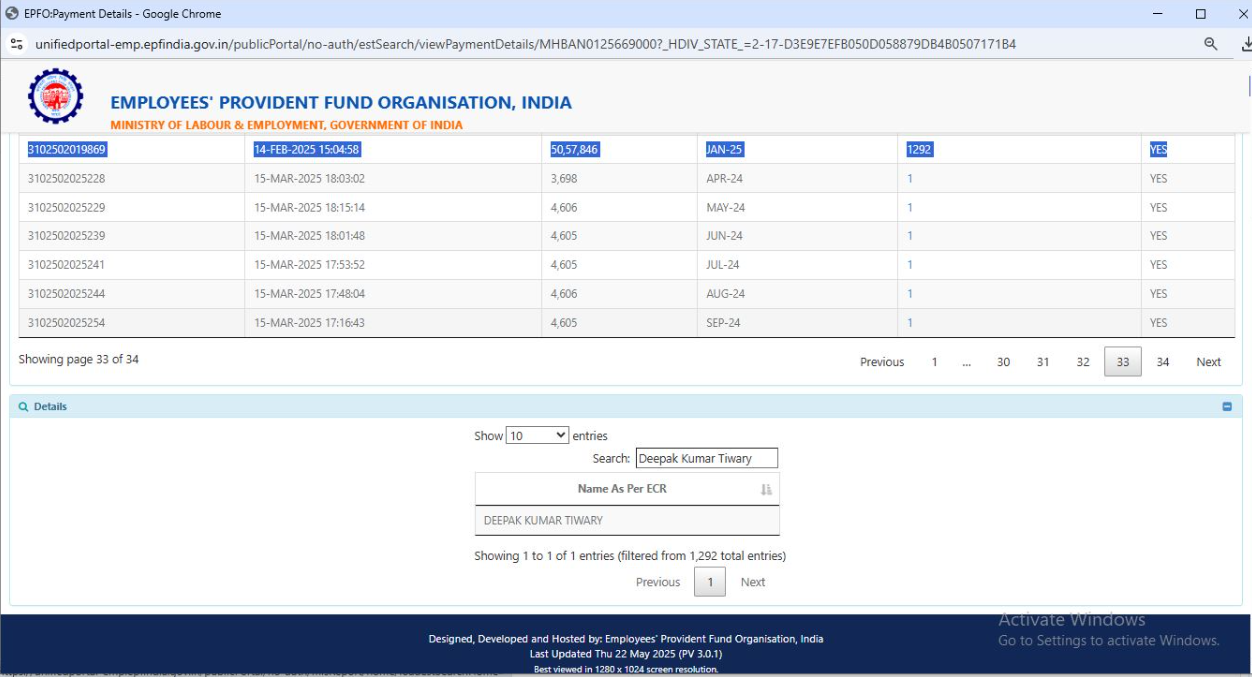The image size is (1252, 677).
Task: Click the Search input field
Action: 706,458
